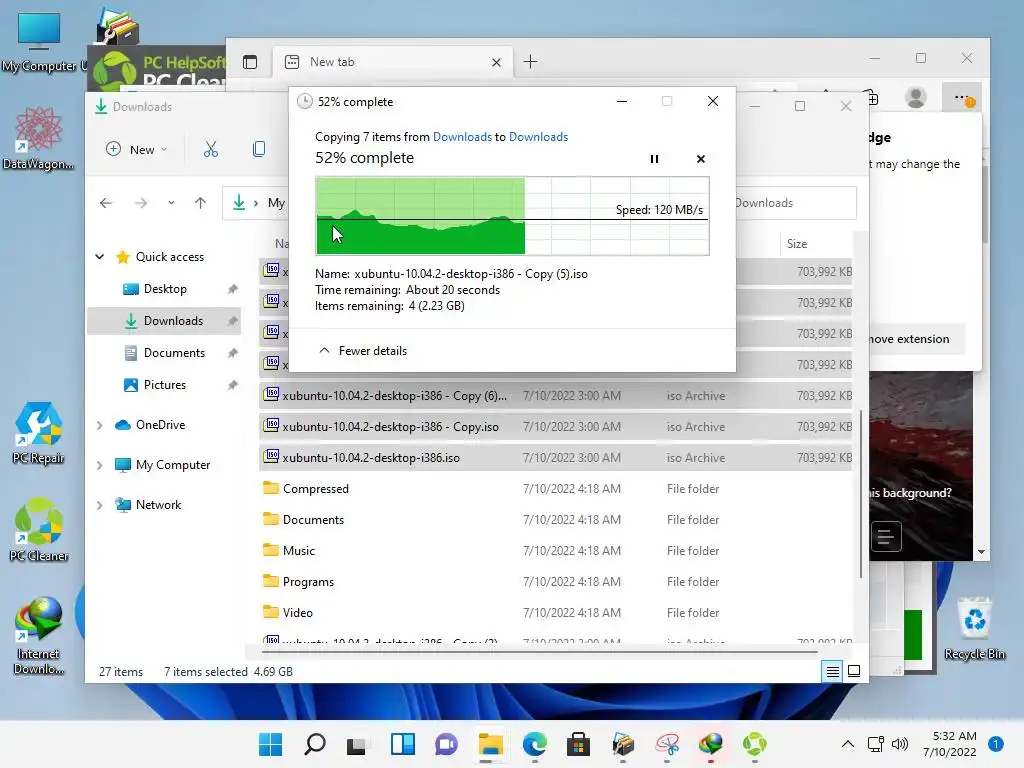The width and height of the screenshot is (1024, 768).
Task: Open DataWagon desktop shortcut
Action: coord(38,138)
